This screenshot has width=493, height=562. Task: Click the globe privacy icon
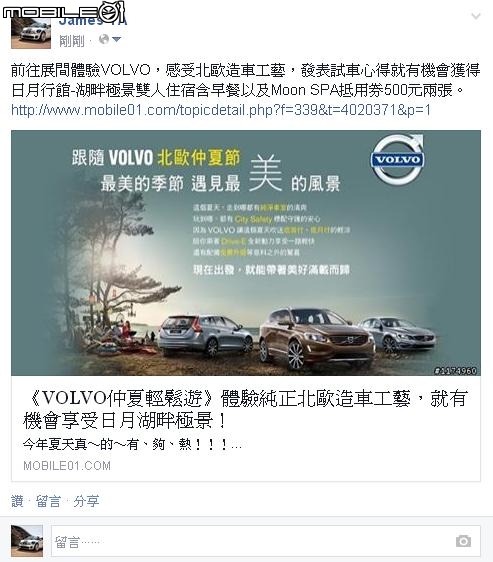[x=104, y=39]
